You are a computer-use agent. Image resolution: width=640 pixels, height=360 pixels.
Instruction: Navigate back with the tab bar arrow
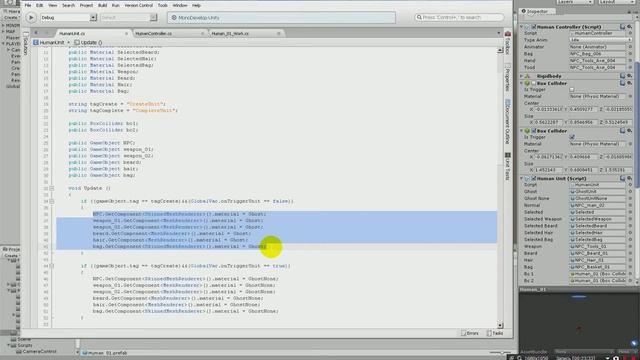tap(36, 33)
